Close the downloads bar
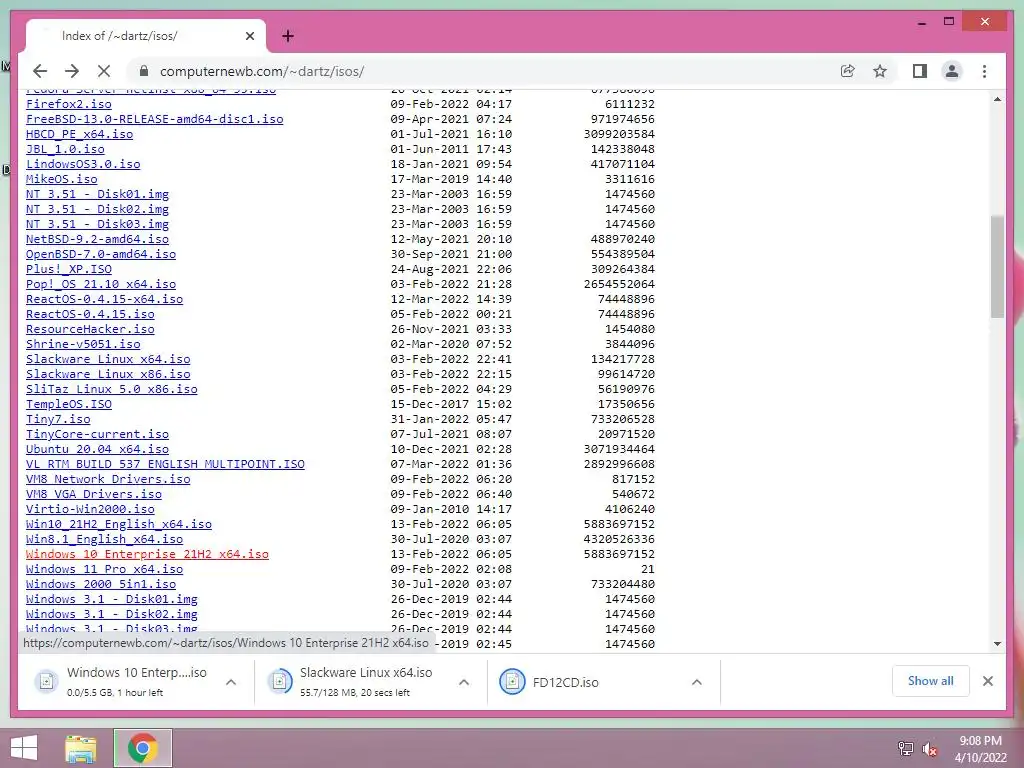Viewport: 1024px width, 768px height. (x=988, y=681)
